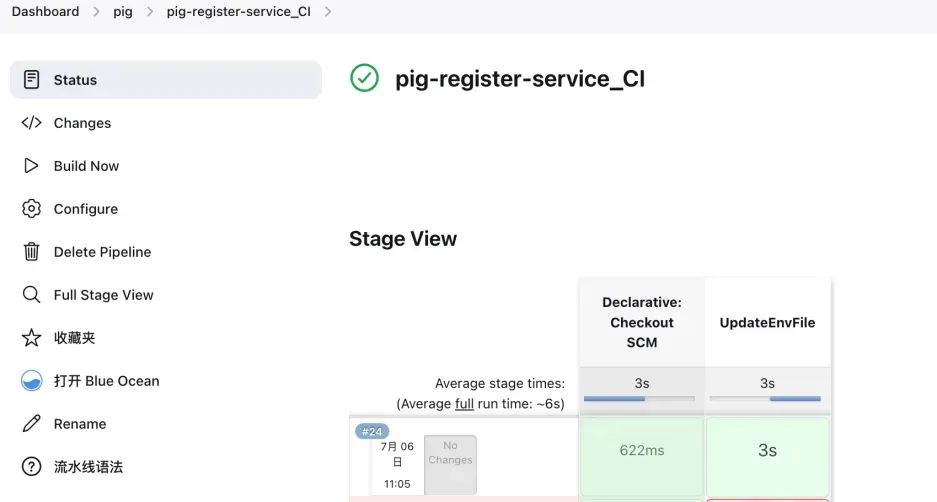Go to Dashboard breadcrumb
937x502 pixels.
45,11
